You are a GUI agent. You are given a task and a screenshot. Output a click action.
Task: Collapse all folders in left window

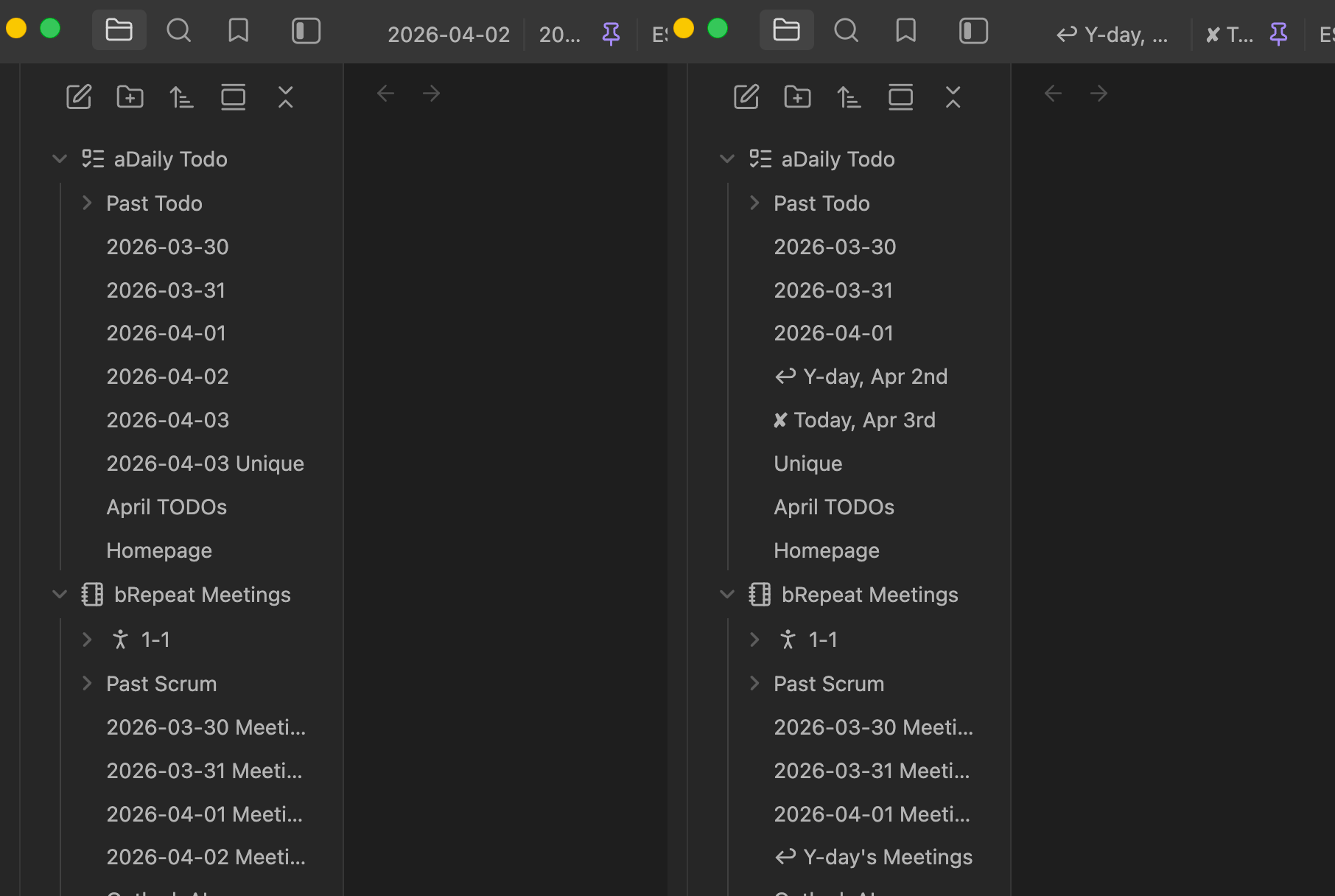[x=285, y=97]
